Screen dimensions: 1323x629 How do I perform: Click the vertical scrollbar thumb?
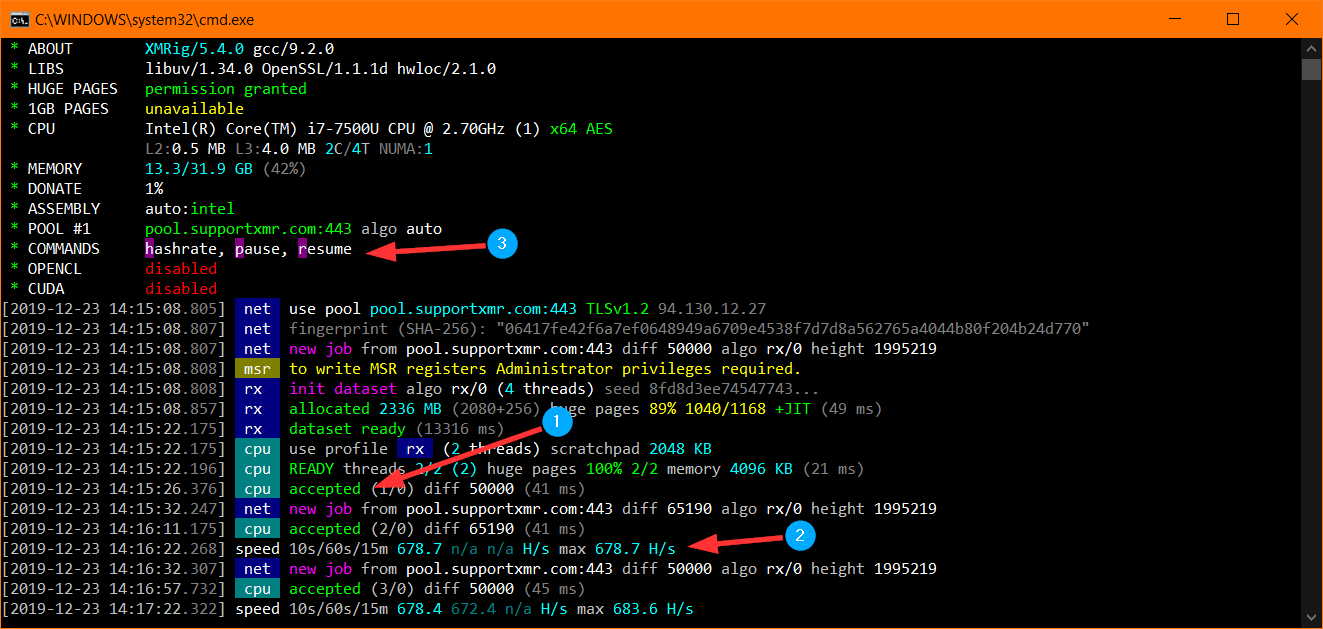pos(1311,69)
